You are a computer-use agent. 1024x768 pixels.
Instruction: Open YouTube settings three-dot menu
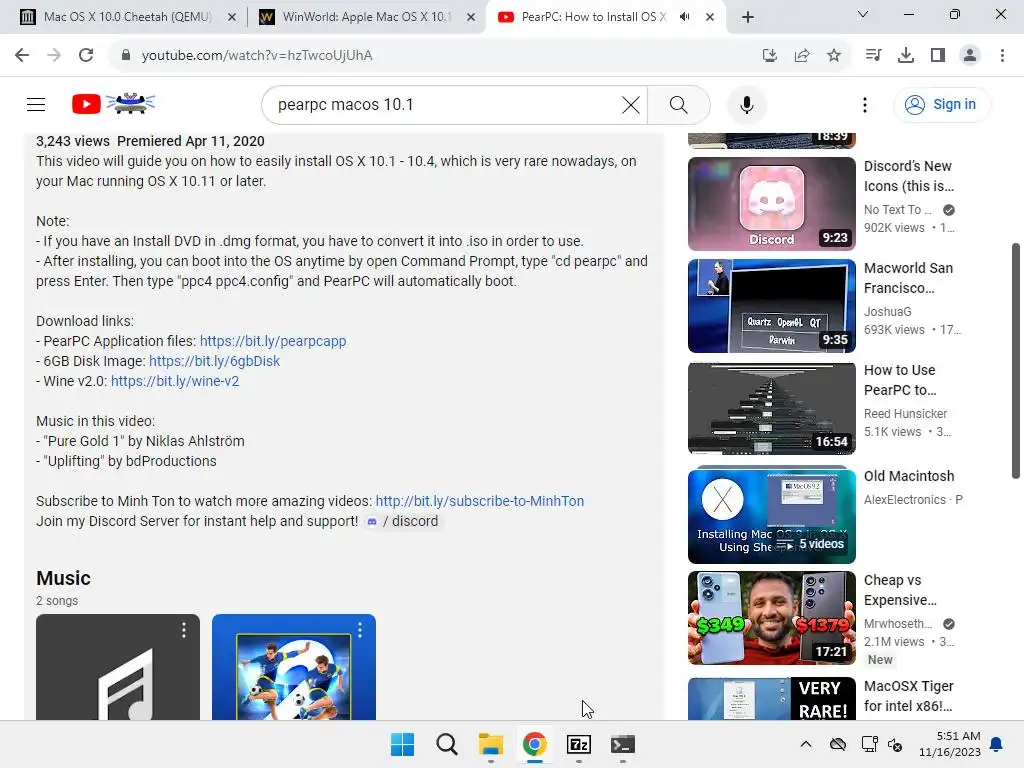pyautogui.click(x=865, y=104)
